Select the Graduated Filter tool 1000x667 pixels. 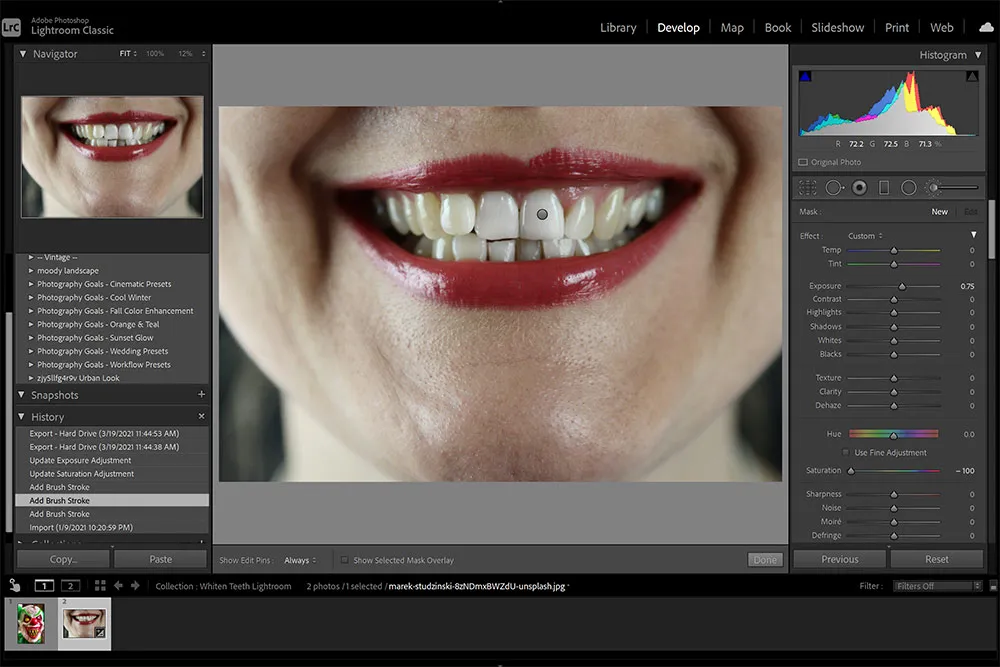[884, 187]
